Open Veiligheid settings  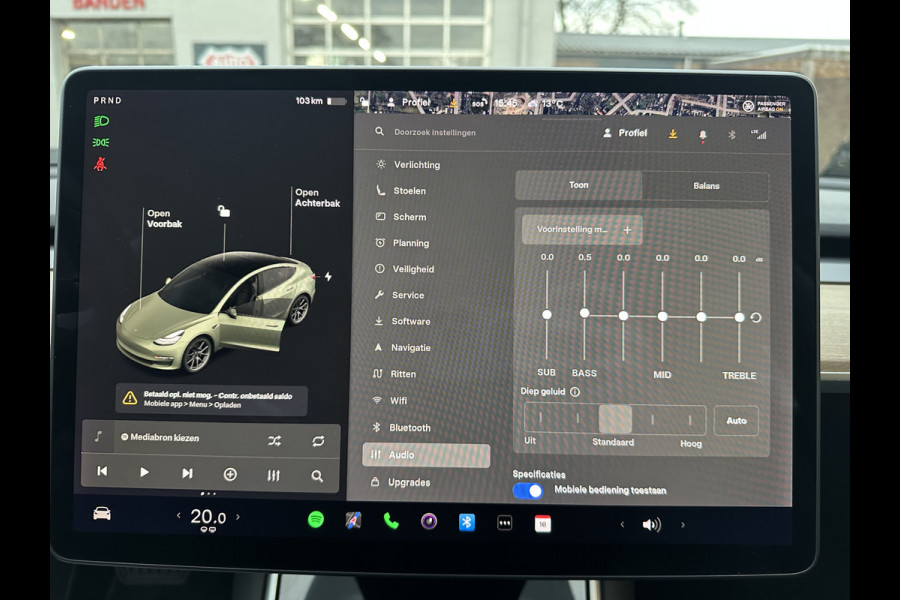click(x=414, y=269)
